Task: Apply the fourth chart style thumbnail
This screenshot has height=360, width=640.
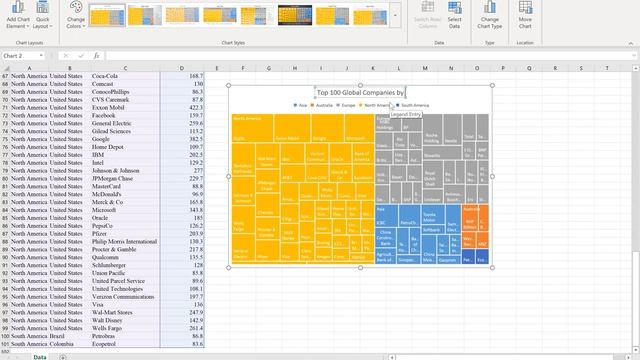Action: [x=220, y=16]
